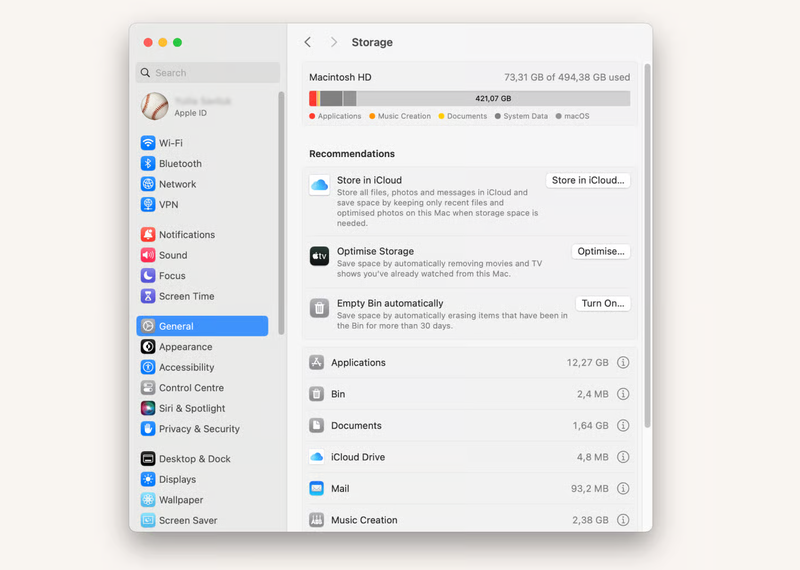Click the orange Music Creation legend dot

pos(372,116)
